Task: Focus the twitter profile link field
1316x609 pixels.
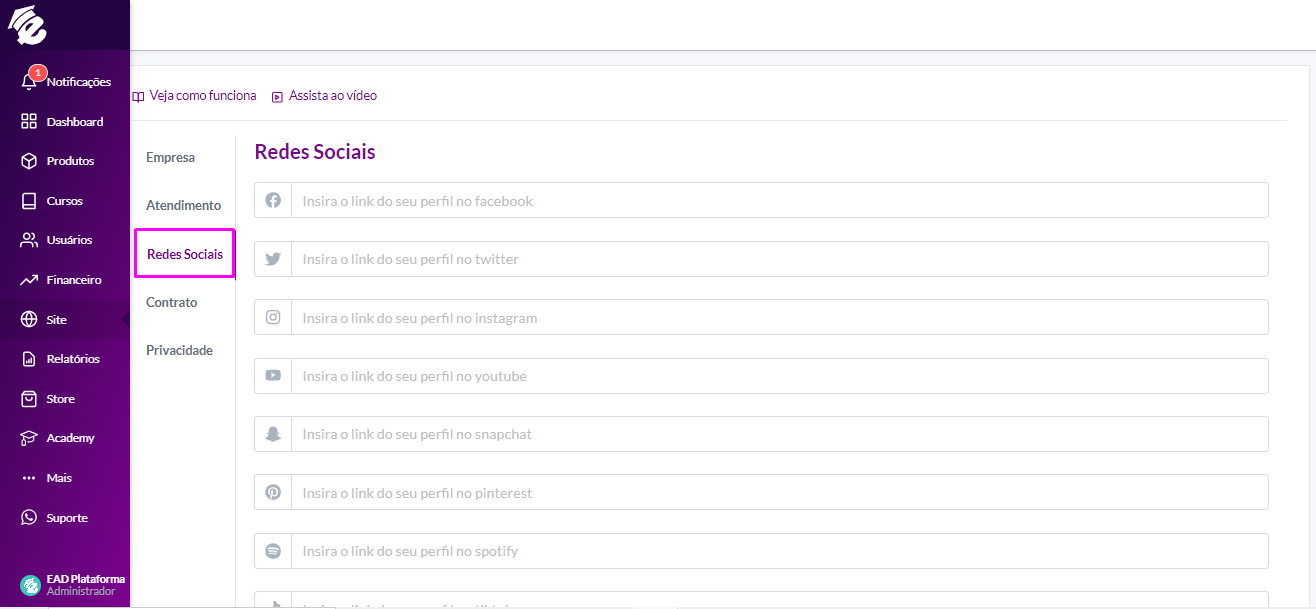Action: 780,259
